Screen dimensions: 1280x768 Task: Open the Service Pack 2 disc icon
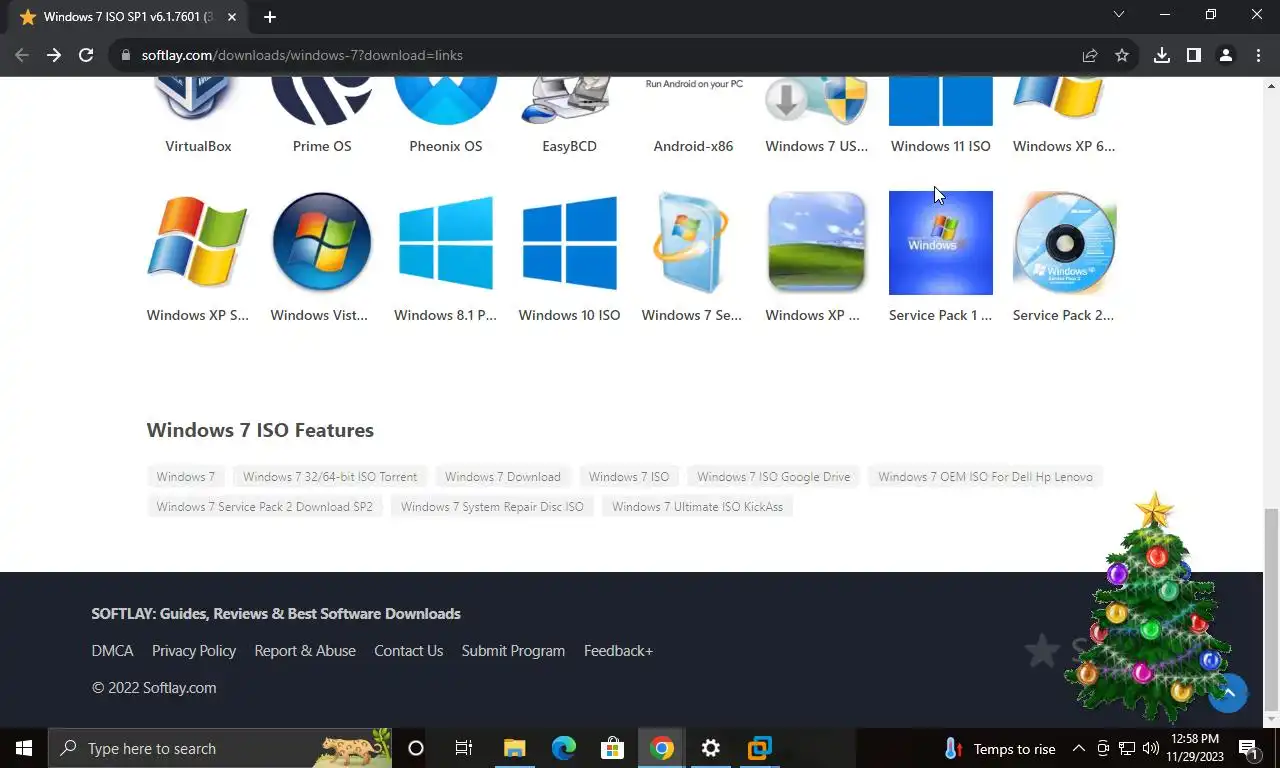(1064, 243)
